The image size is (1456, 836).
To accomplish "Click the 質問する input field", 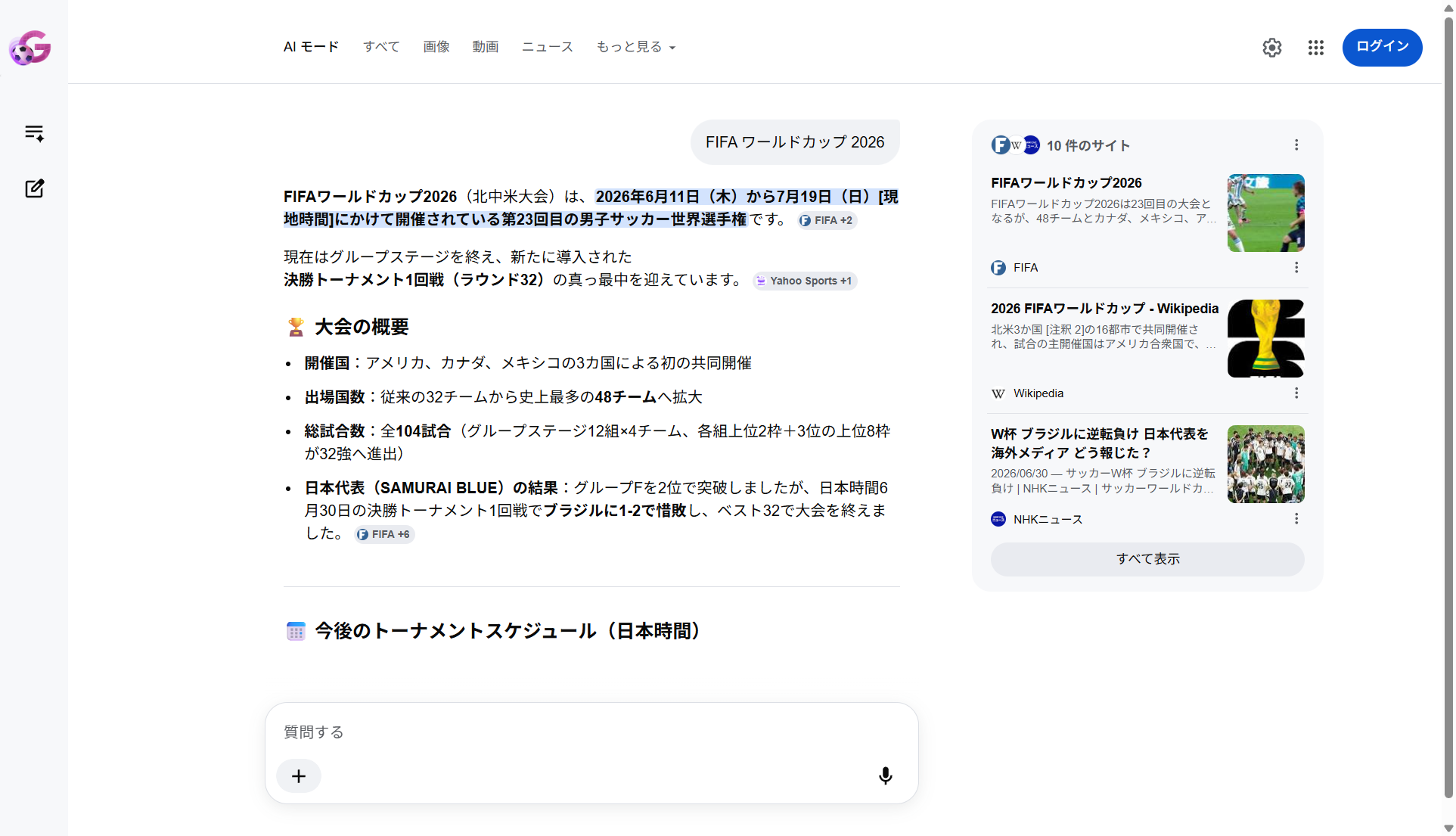I will 591,732.
